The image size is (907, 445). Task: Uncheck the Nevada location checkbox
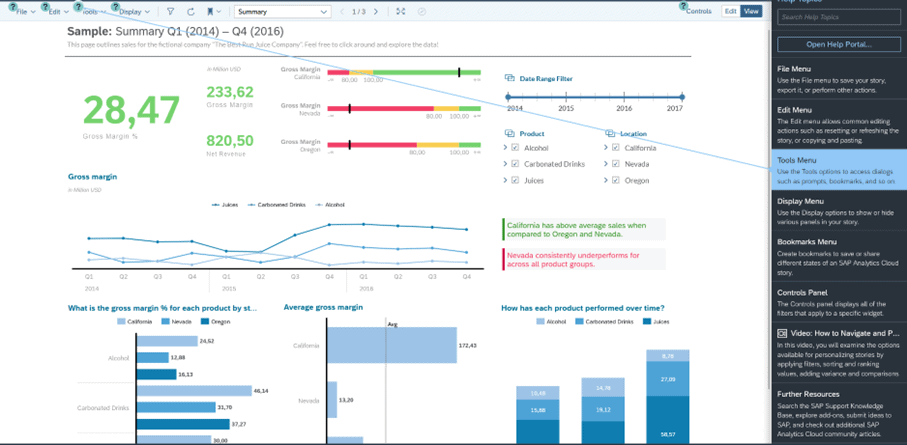pos(616,164)
